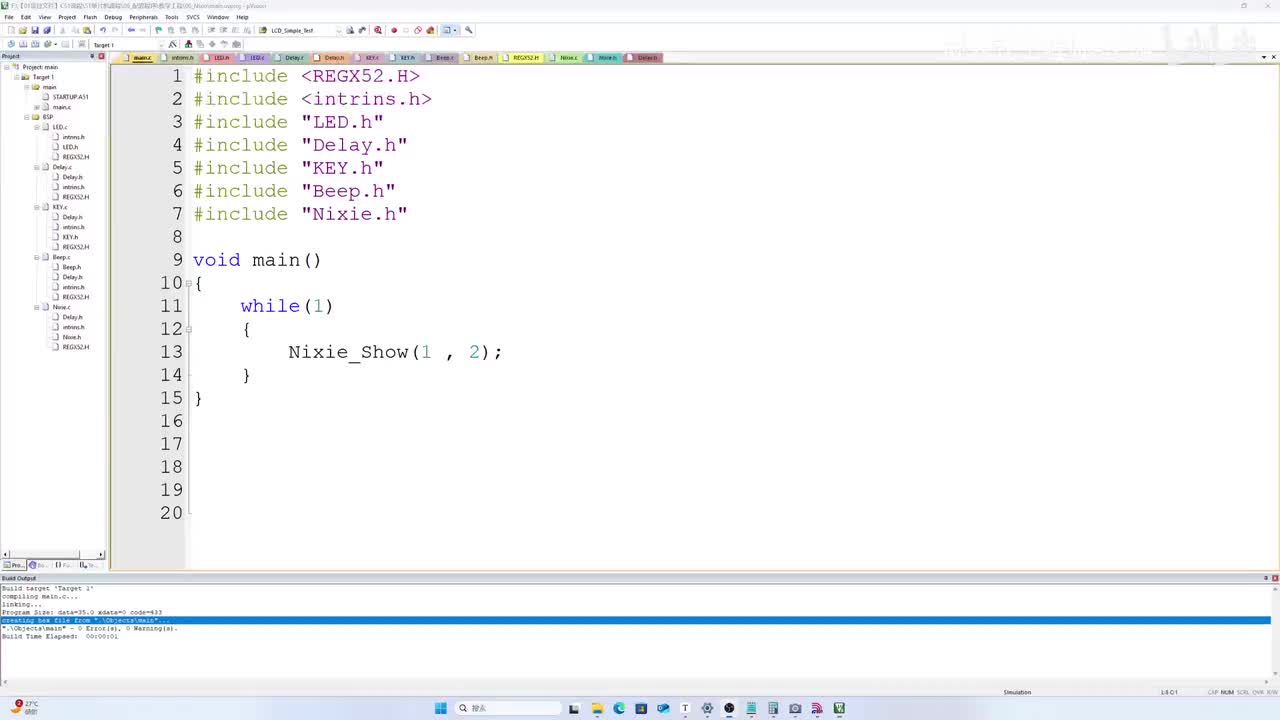The image size is (1280, 720).
Task: Select Nixie.h in the project tree
Action: coord(72,337)
